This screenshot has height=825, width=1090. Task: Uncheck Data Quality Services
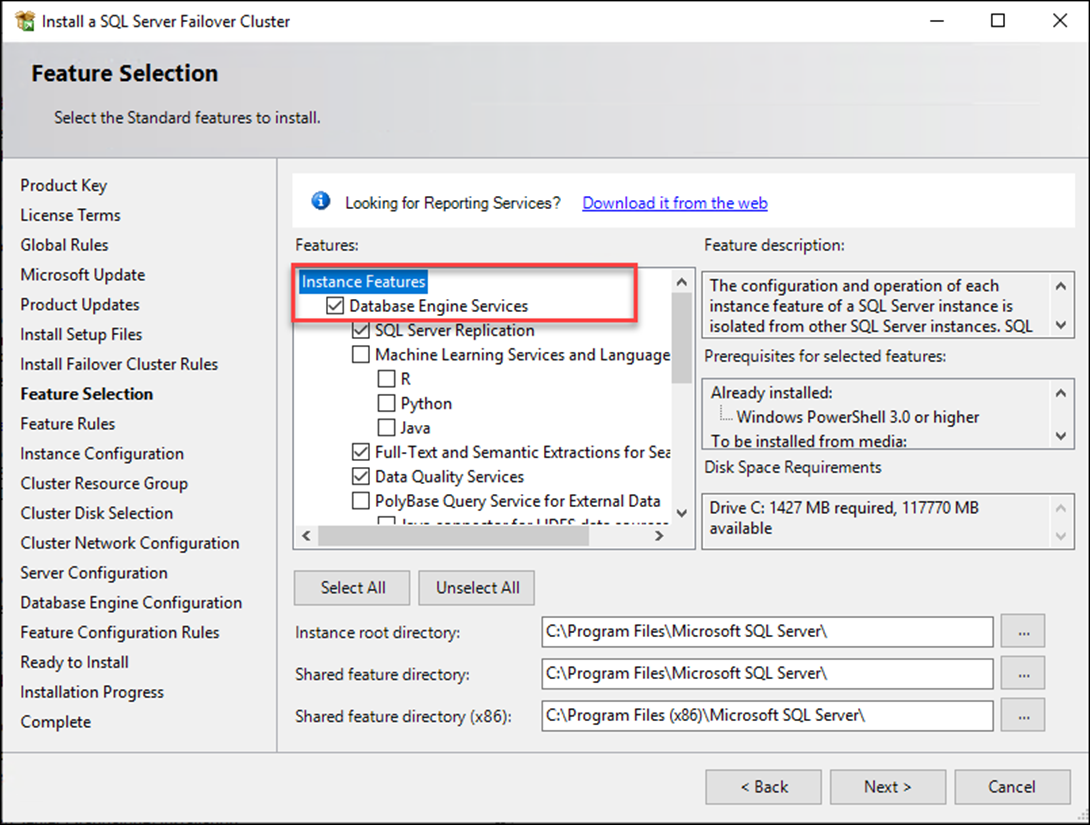coord(361,476)
